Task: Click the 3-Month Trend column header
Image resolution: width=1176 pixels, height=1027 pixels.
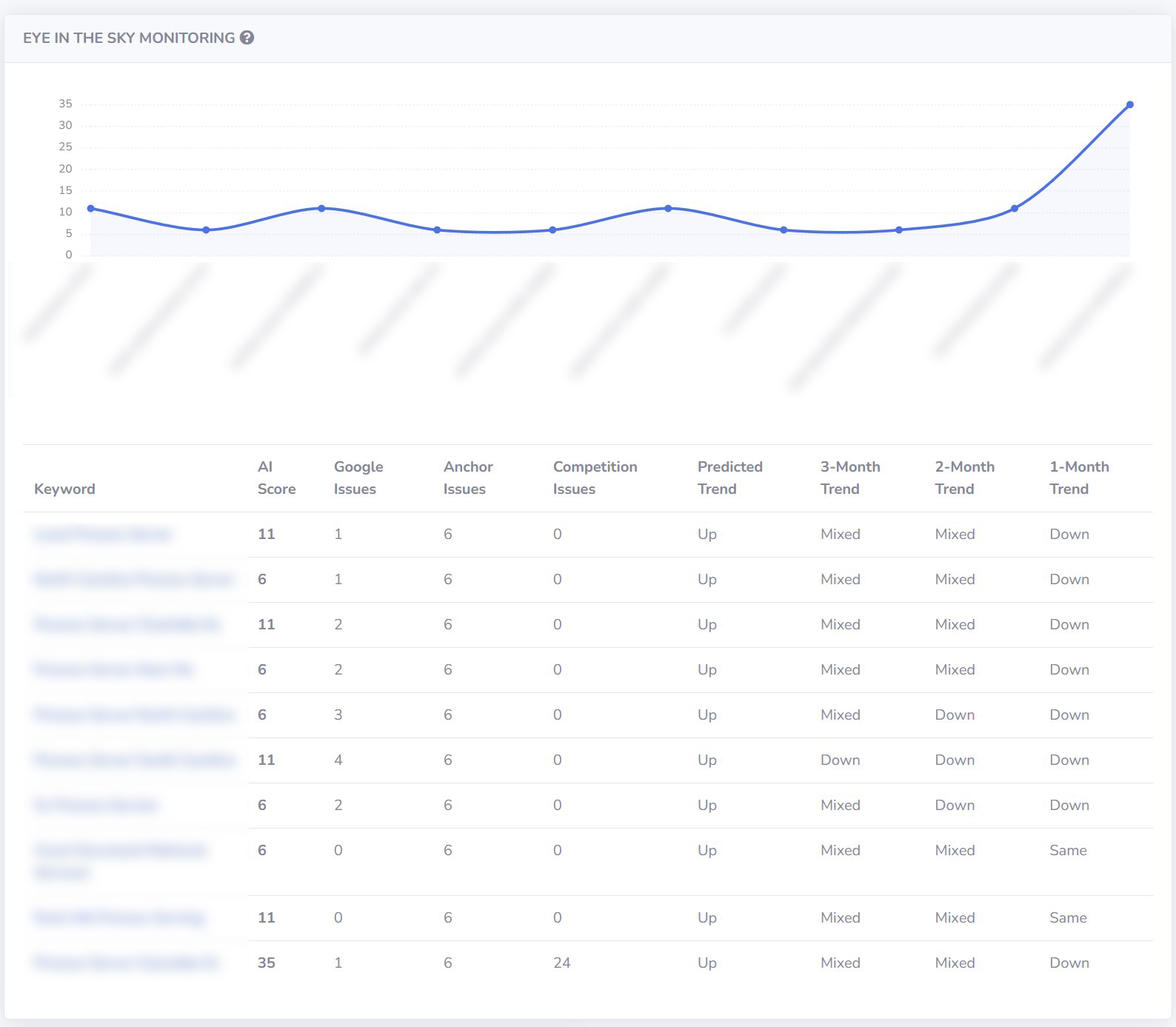Action: pos(849,478)
